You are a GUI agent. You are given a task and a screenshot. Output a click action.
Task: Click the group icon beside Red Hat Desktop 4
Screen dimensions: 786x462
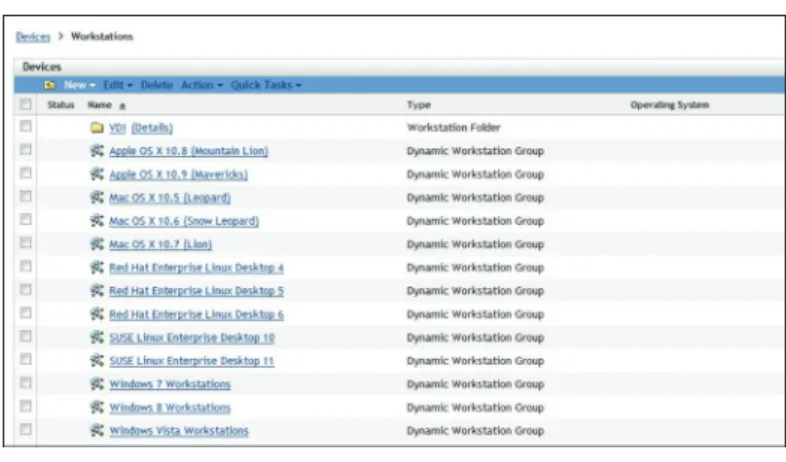point(97,267)
